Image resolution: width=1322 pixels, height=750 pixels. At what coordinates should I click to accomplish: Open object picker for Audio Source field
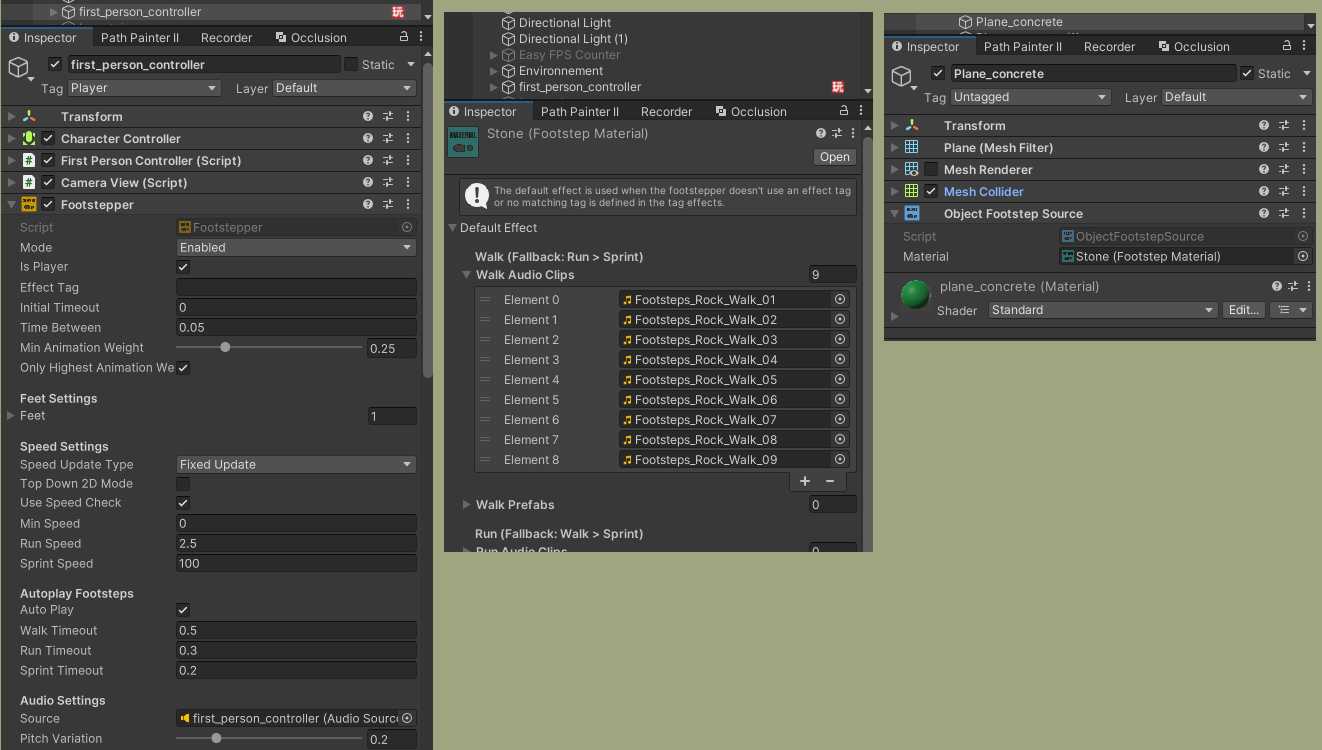coord(407,719)
